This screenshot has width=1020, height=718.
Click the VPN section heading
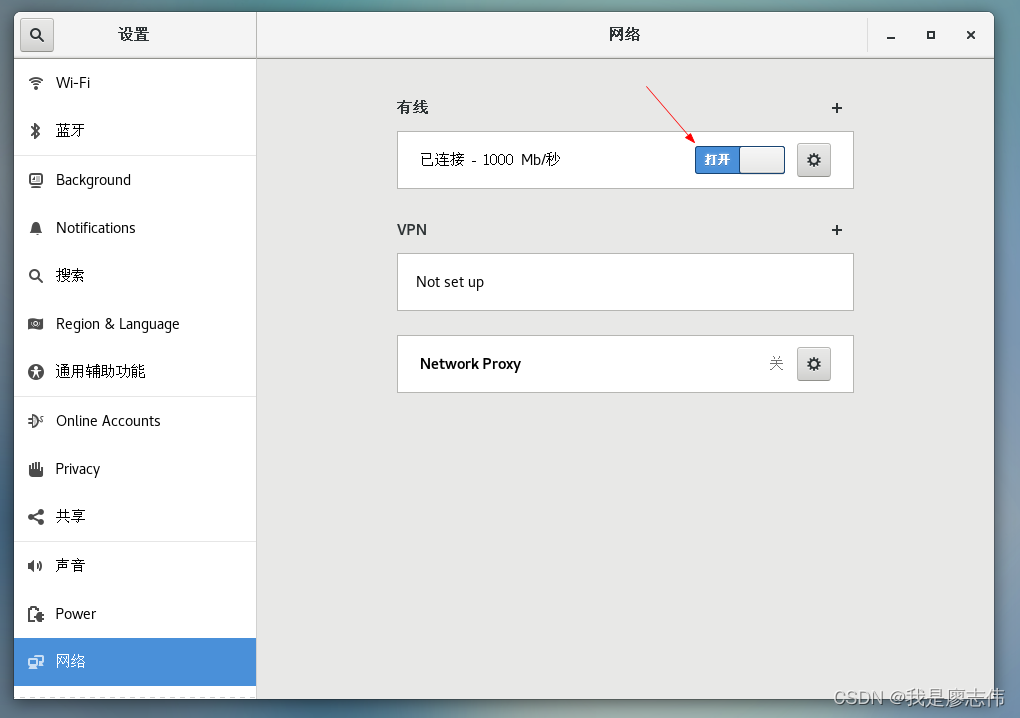point(412,230)
